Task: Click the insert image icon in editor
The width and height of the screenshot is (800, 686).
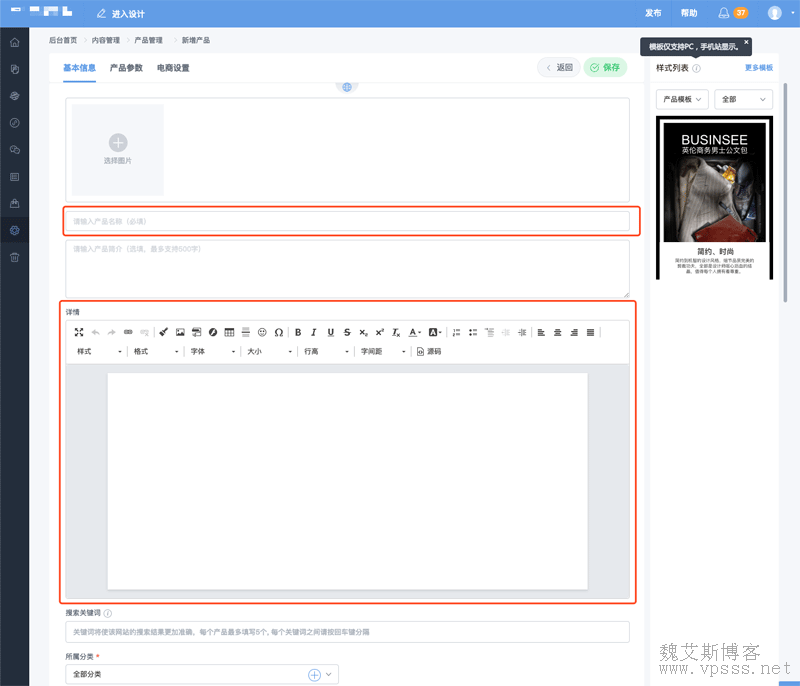Action: (x=180, y=332)
